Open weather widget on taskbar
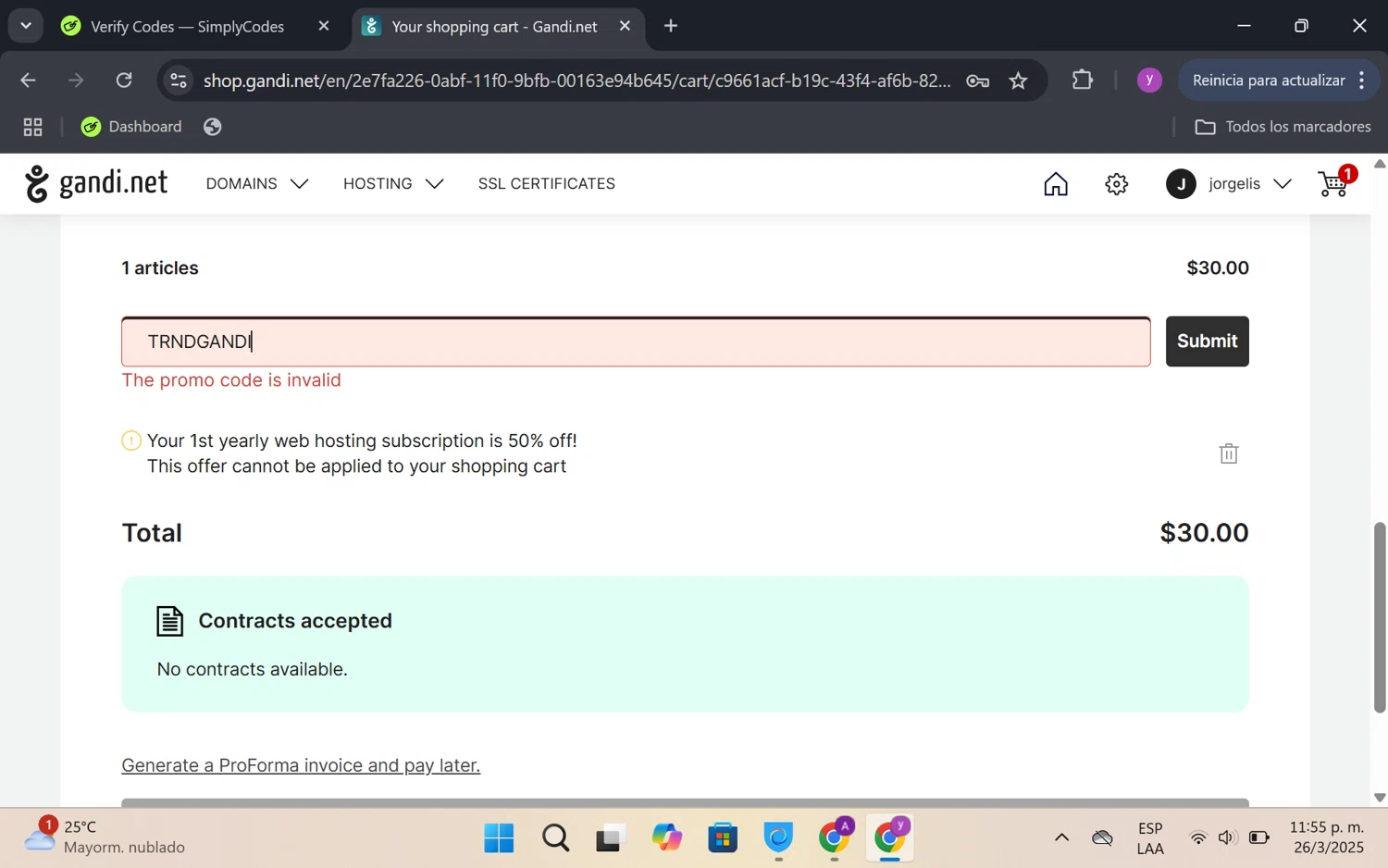 pyautogui.click(x=105, y=837)
